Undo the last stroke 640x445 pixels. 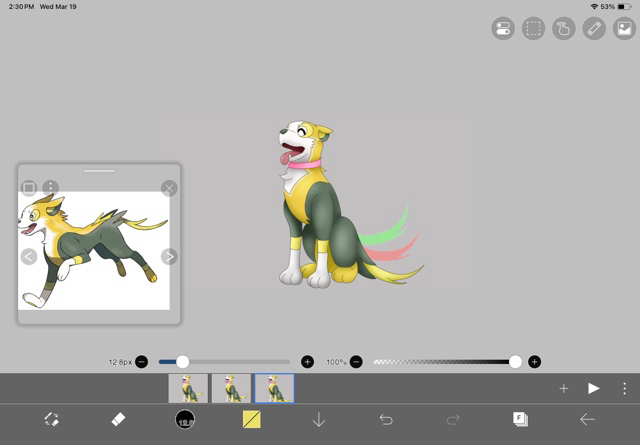point(386,419)
